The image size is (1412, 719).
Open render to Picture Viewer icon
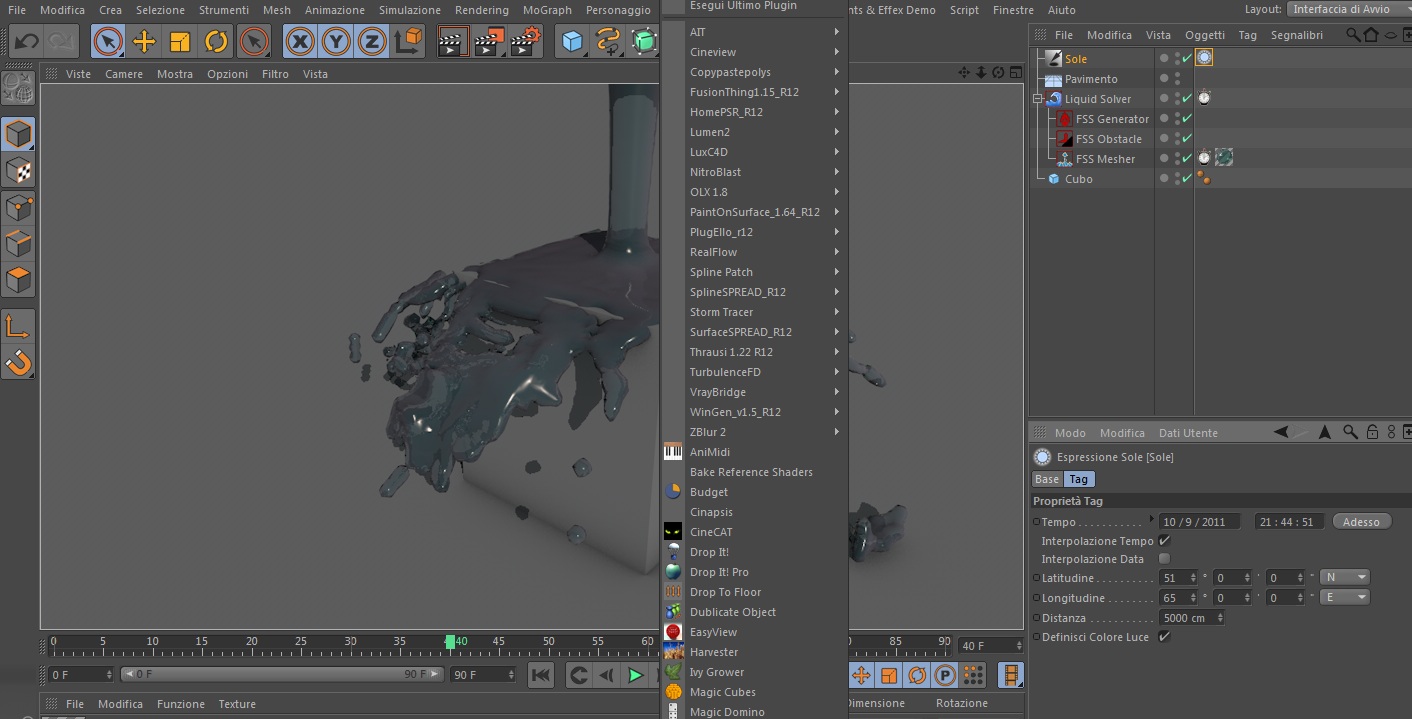click(x=489, y=42)
